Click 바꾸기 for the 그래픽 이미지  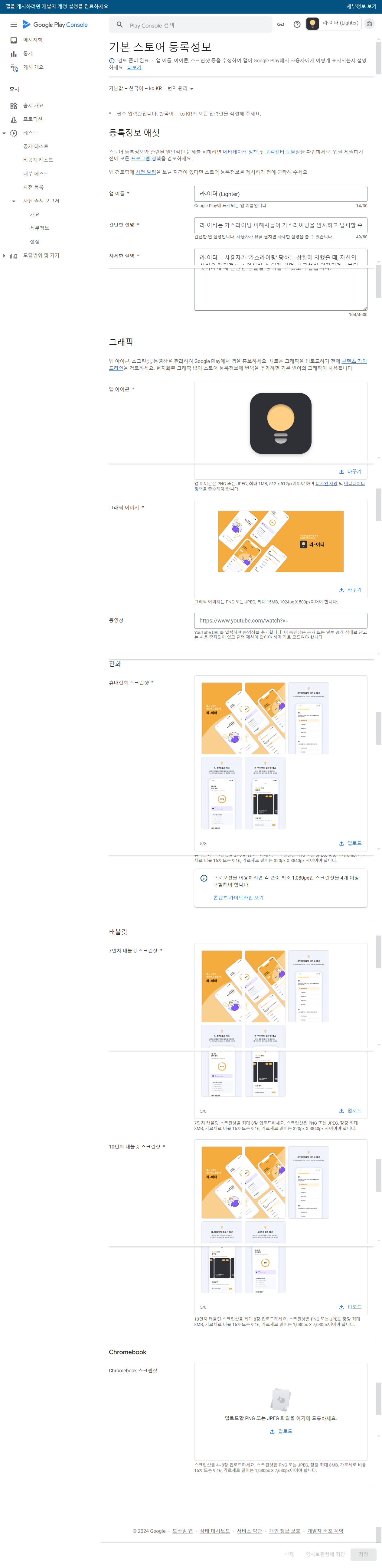point(350,590)
